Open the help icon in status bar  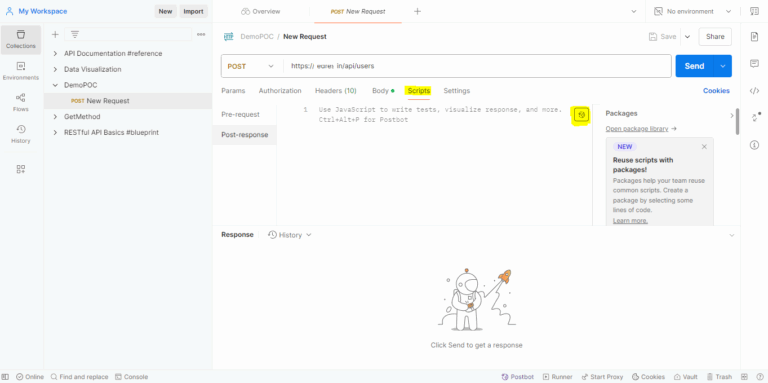(759, 377)
